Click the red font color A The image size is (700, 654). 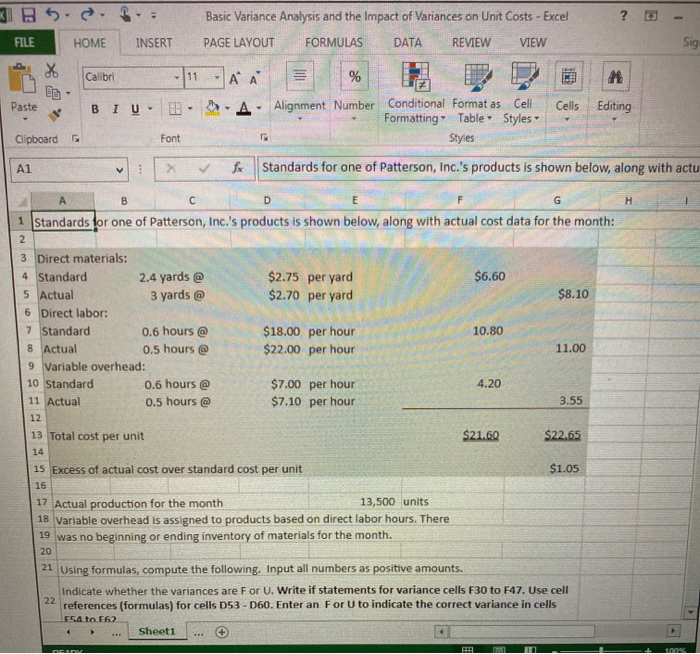[x=243, y=108]
